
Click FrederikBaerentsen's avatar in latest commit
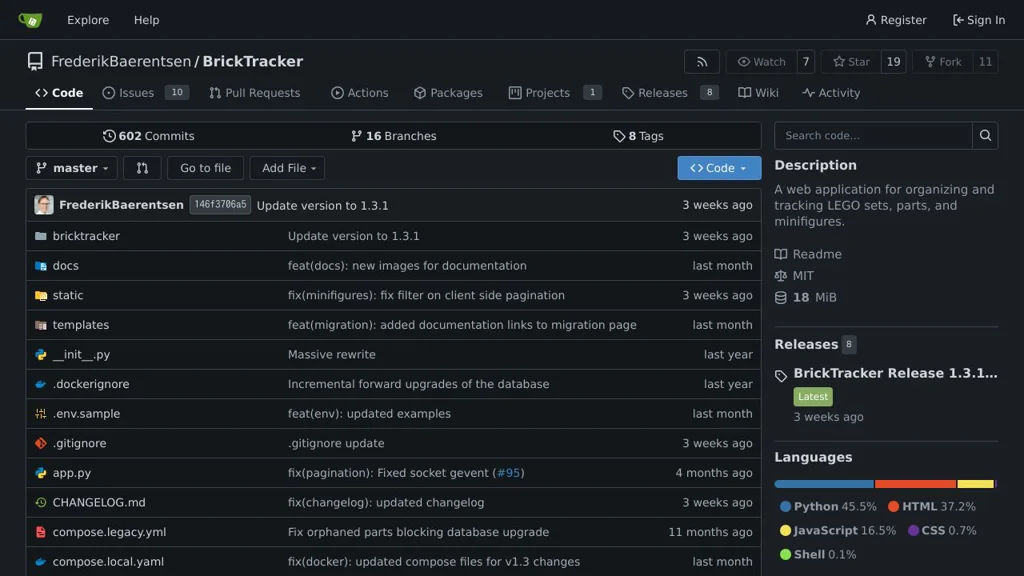click(x=44, y=205)
